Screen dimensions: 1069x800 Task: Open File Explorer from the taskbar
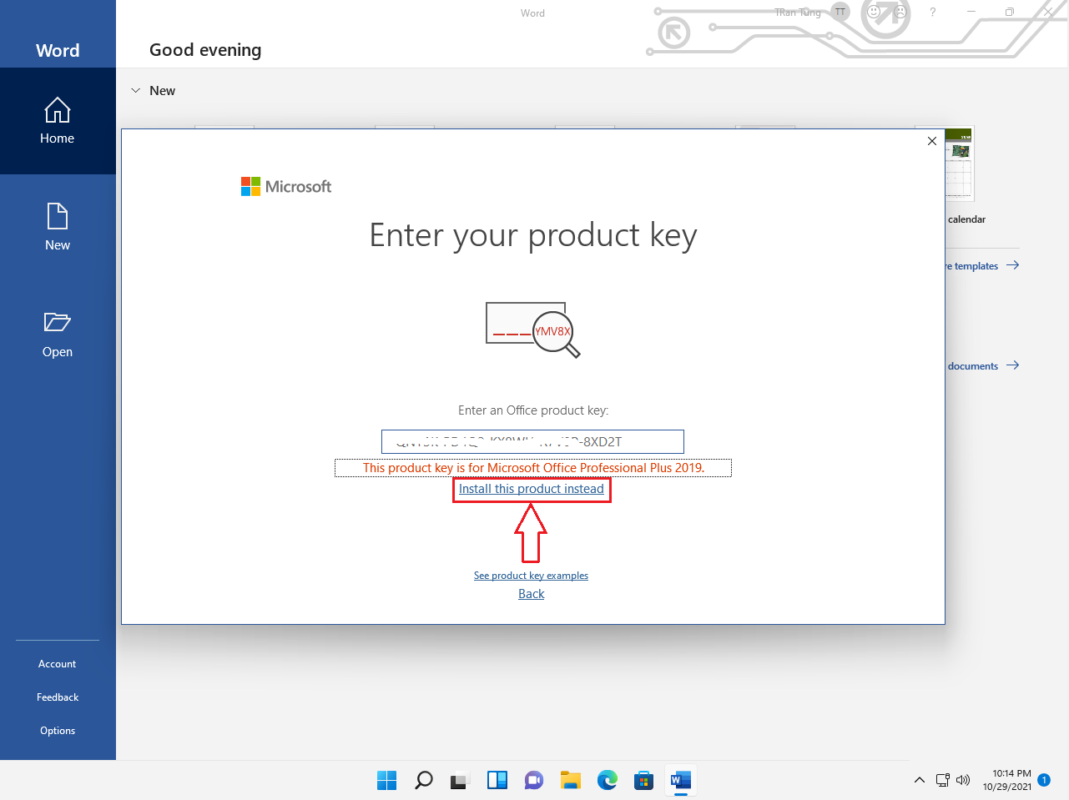[570, 780]
